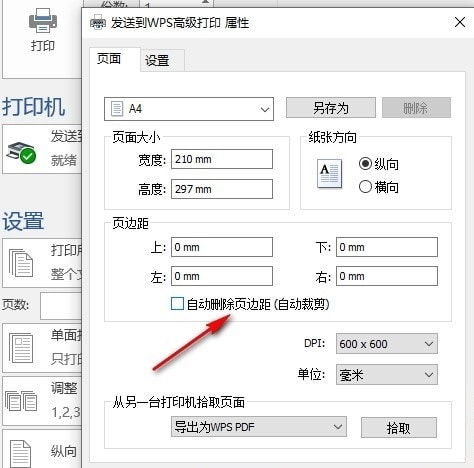Click the single-sided print icon
Image resolution: width=474 pixels, height=468 pixels.
tap(21, 349)
